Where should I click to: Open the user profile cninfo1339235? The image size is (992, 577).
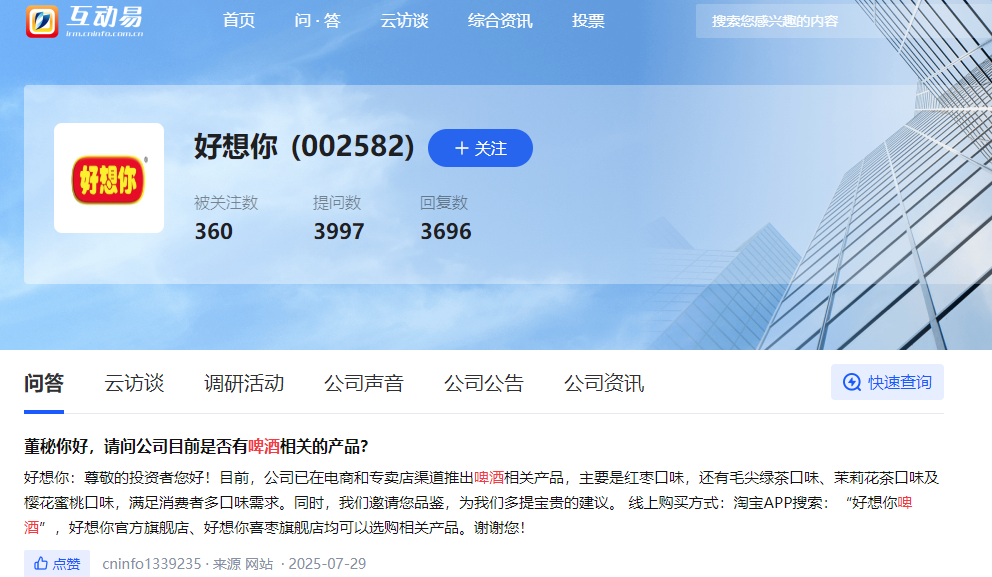152,564
